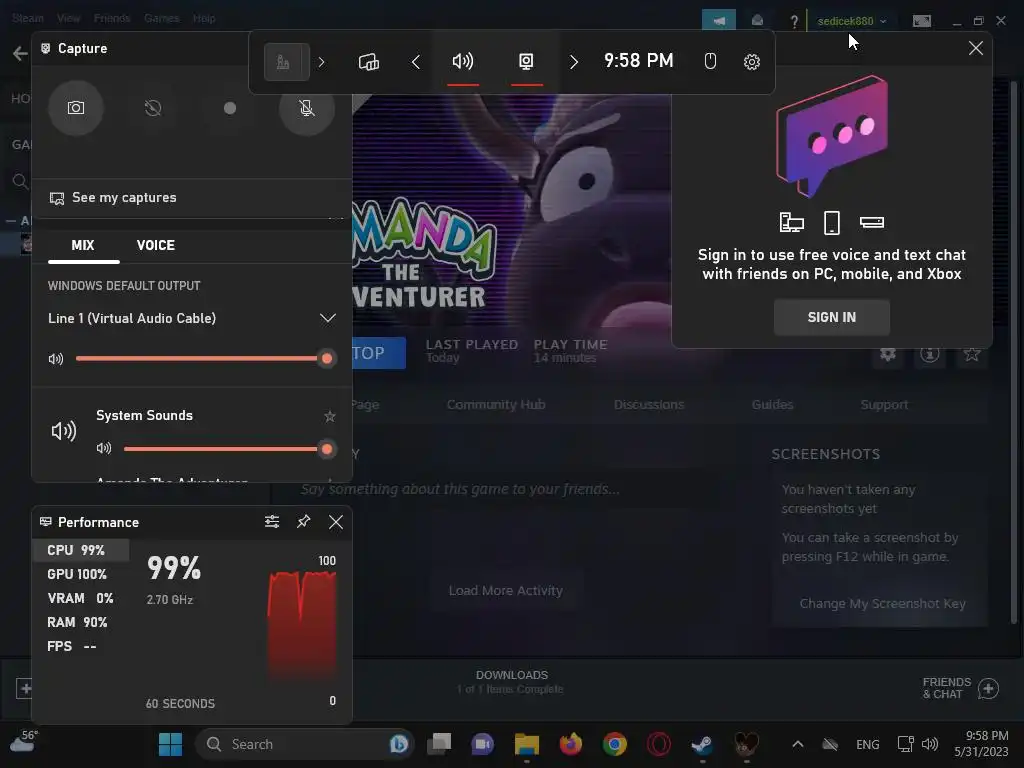Select the CPU 99% metric
Screen dimensions: 1024x768
pyautogui.click(x=81, y=551)
